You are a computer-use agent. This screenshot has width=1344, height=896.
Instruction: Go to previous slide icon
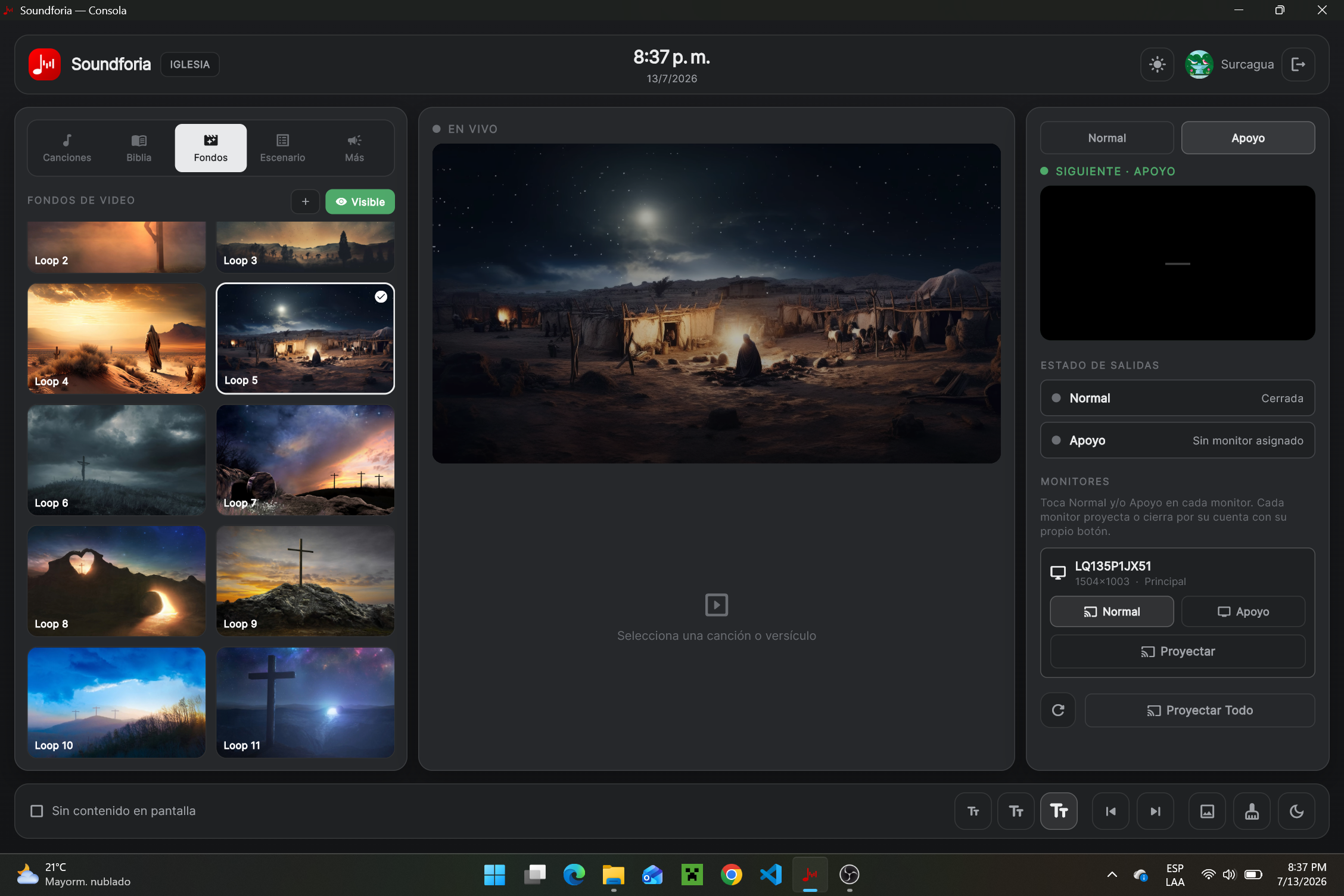coord(1110,811)
